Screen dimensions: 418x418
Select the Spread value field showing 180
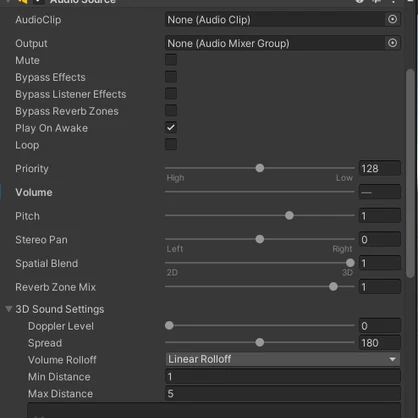(x=380, y=343)
